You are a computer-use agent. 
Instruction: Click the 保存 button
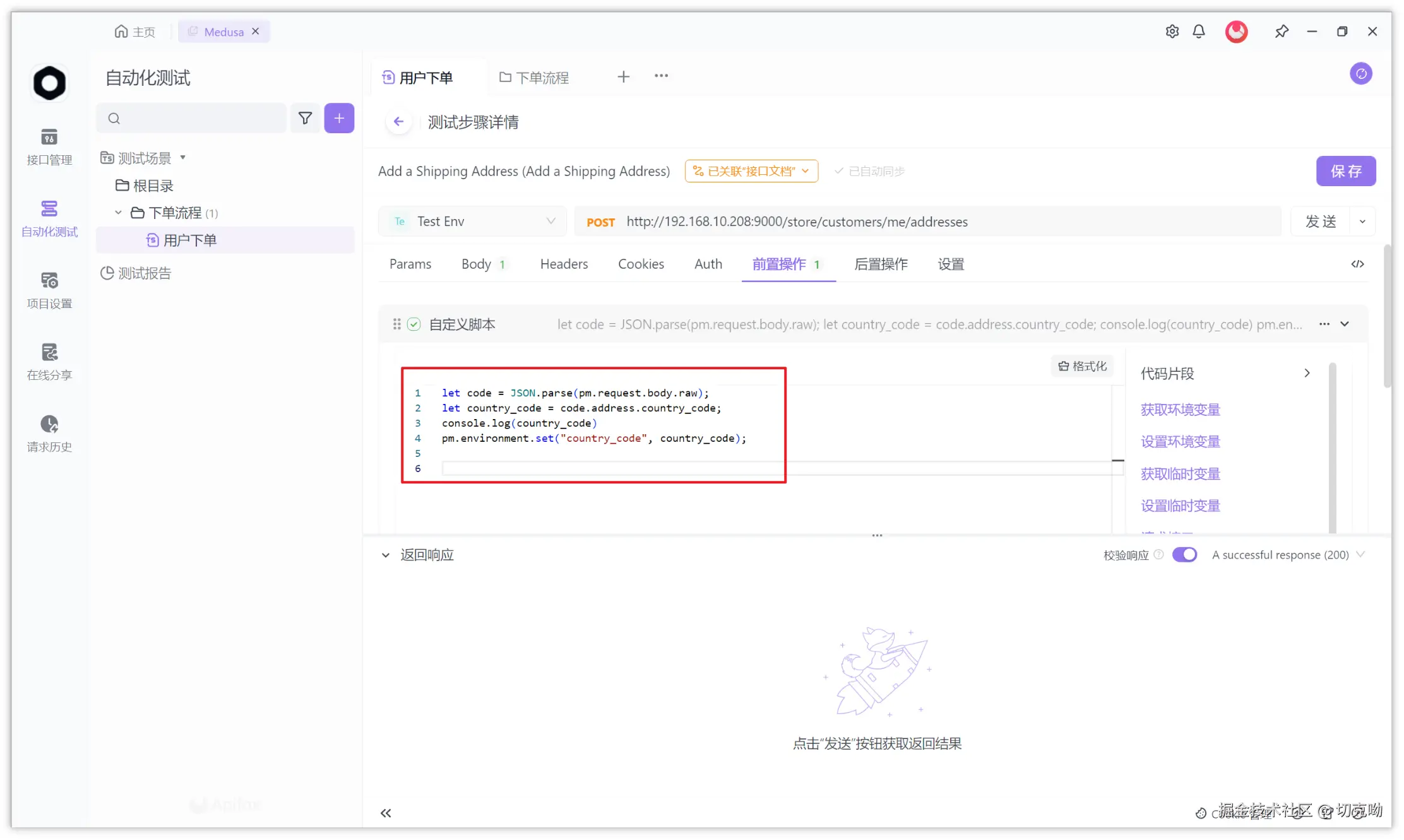[x=1345, y=171]
